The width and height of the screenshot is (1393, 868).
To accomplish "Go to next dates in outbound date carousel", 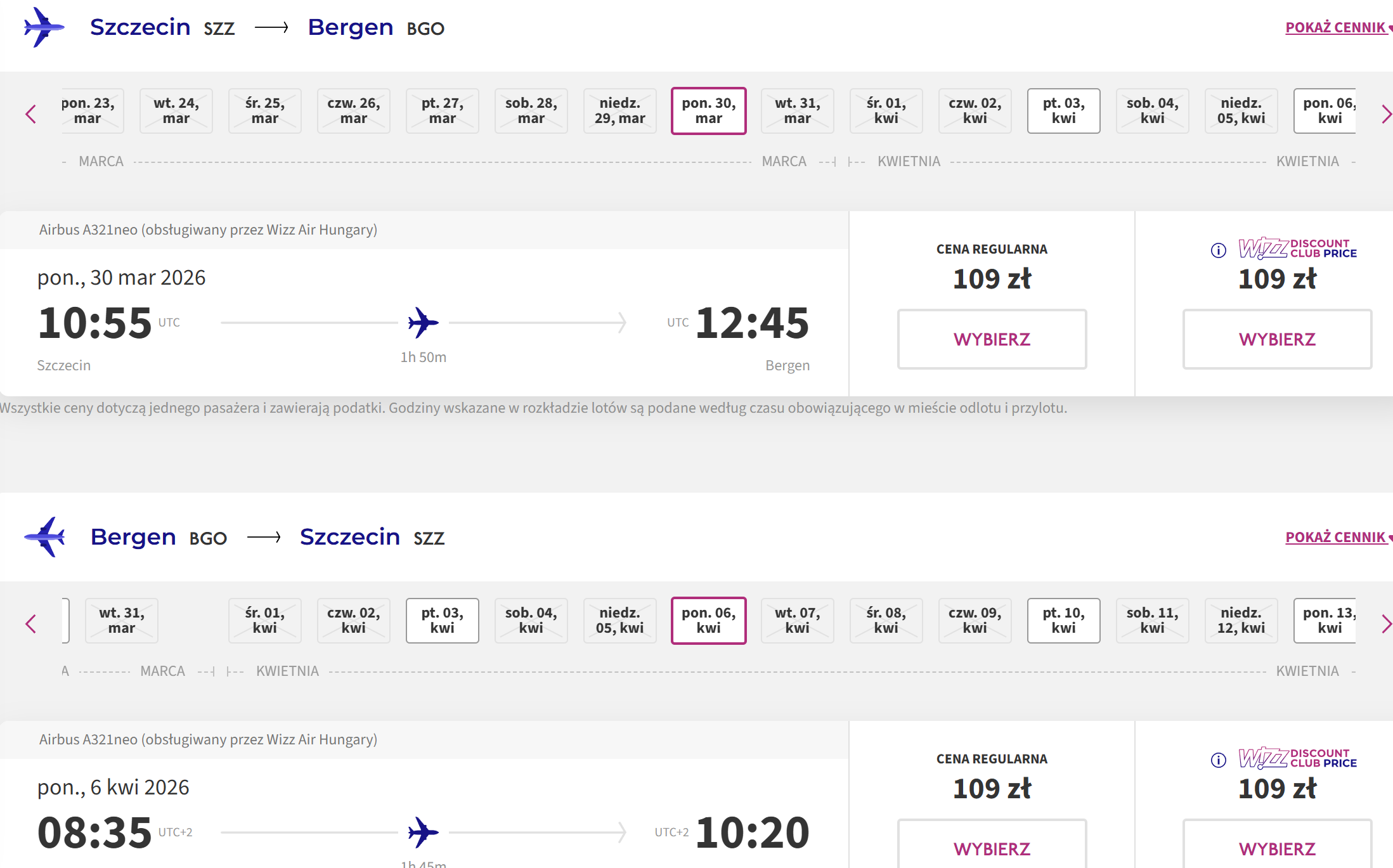I will [x=1386, y=114].
